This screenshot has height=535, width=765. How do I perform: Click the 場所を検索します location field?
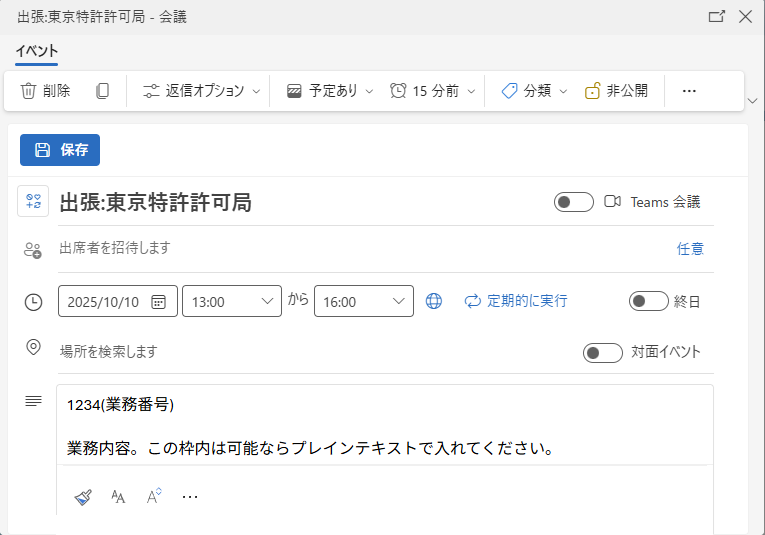317,352
